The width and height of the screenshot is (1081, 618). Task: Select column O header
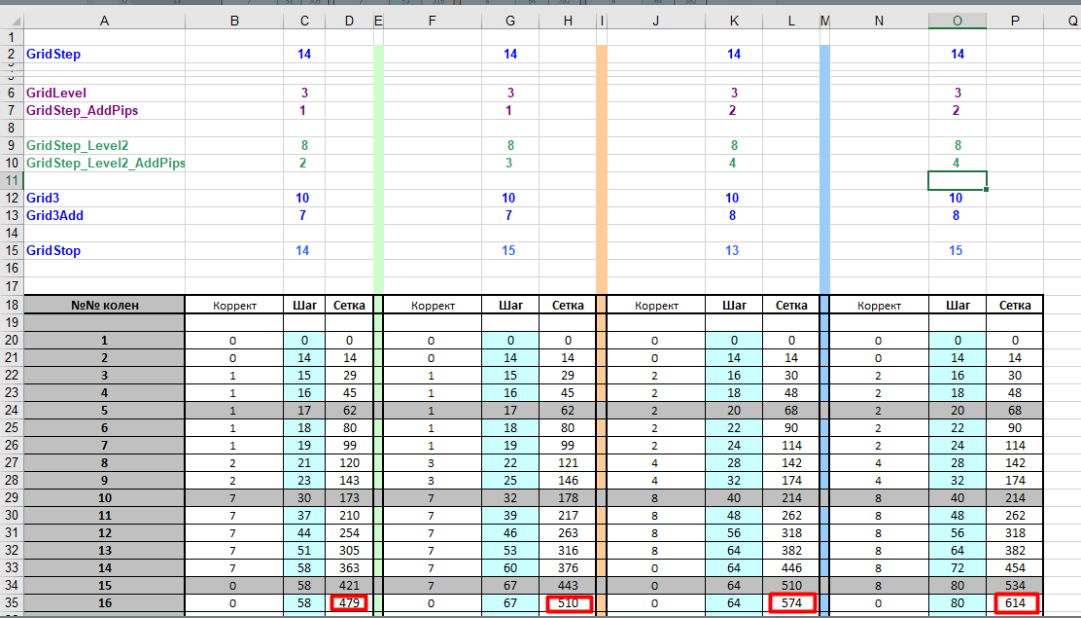click(957, 21)
